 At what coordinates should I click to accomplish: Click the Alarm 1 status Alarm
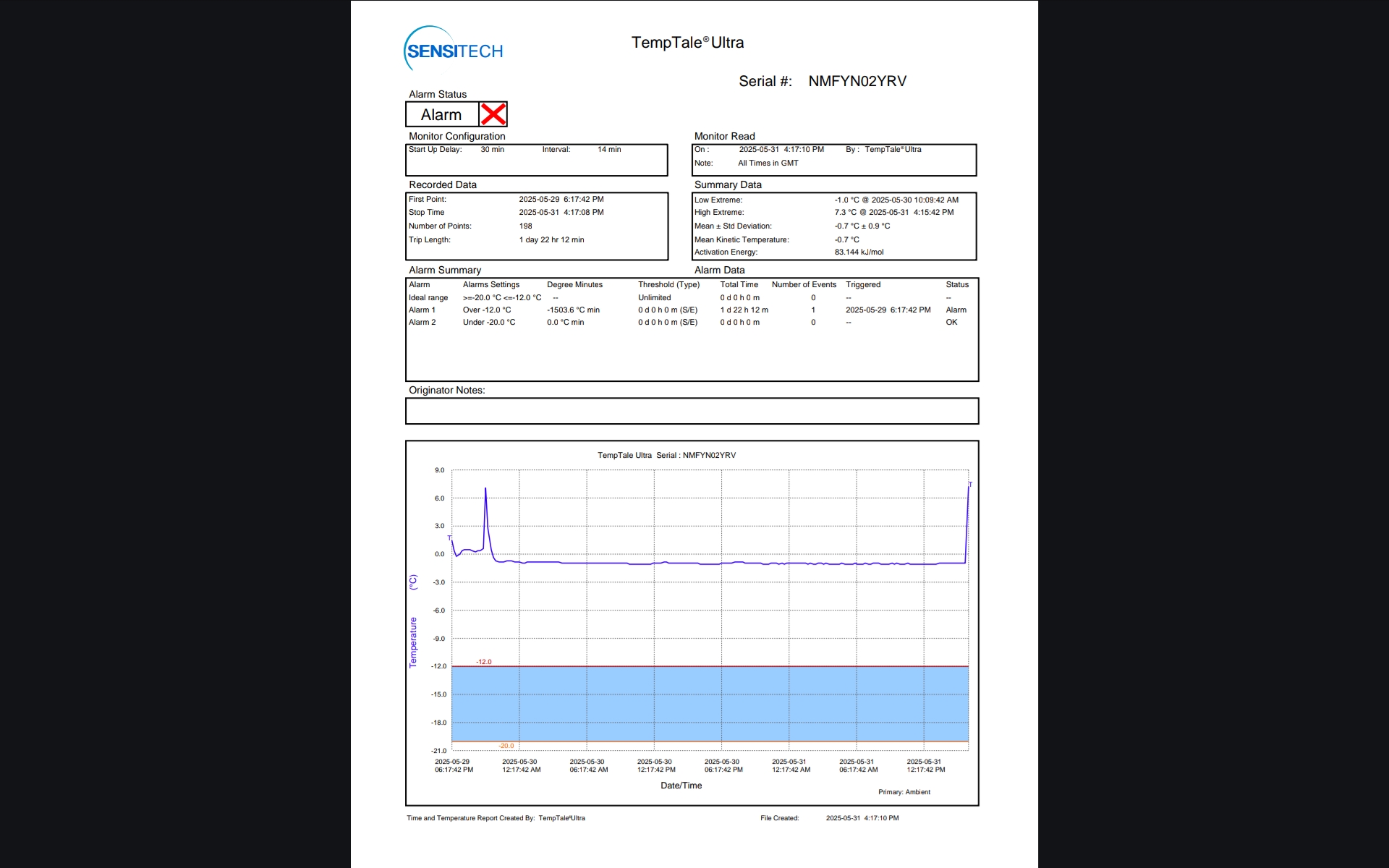pos(956,310)
